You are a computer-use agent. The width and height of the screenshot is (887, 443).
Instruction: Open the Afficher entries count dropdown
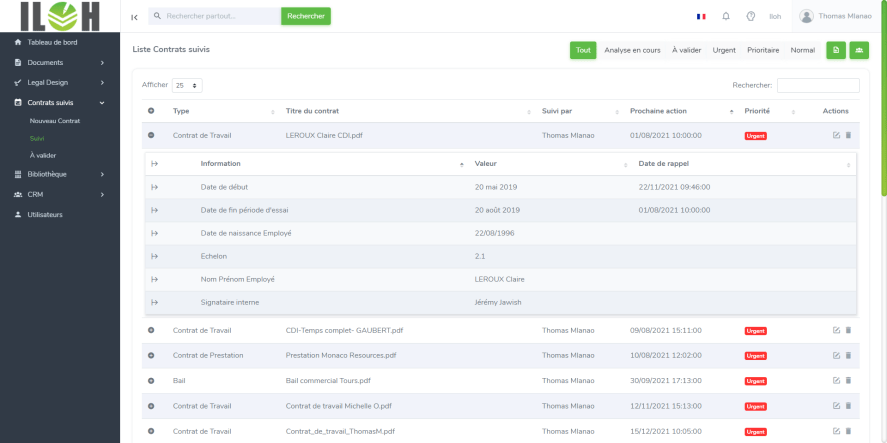[x=187, y=85]
